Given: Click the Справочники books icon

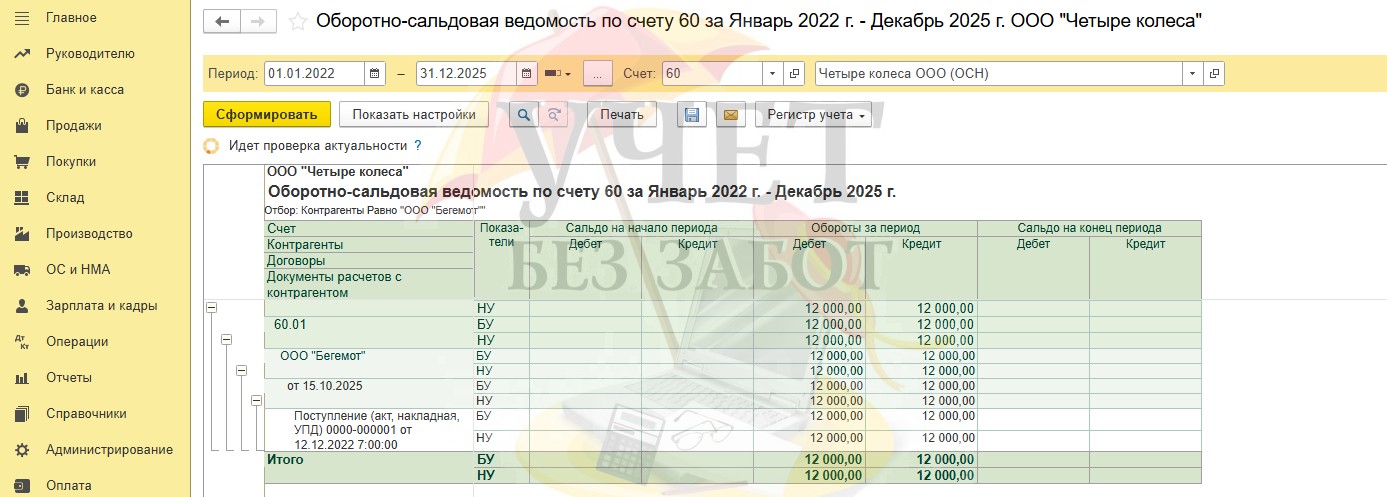Looking at the screenshot, I should [x=21, y=413].
